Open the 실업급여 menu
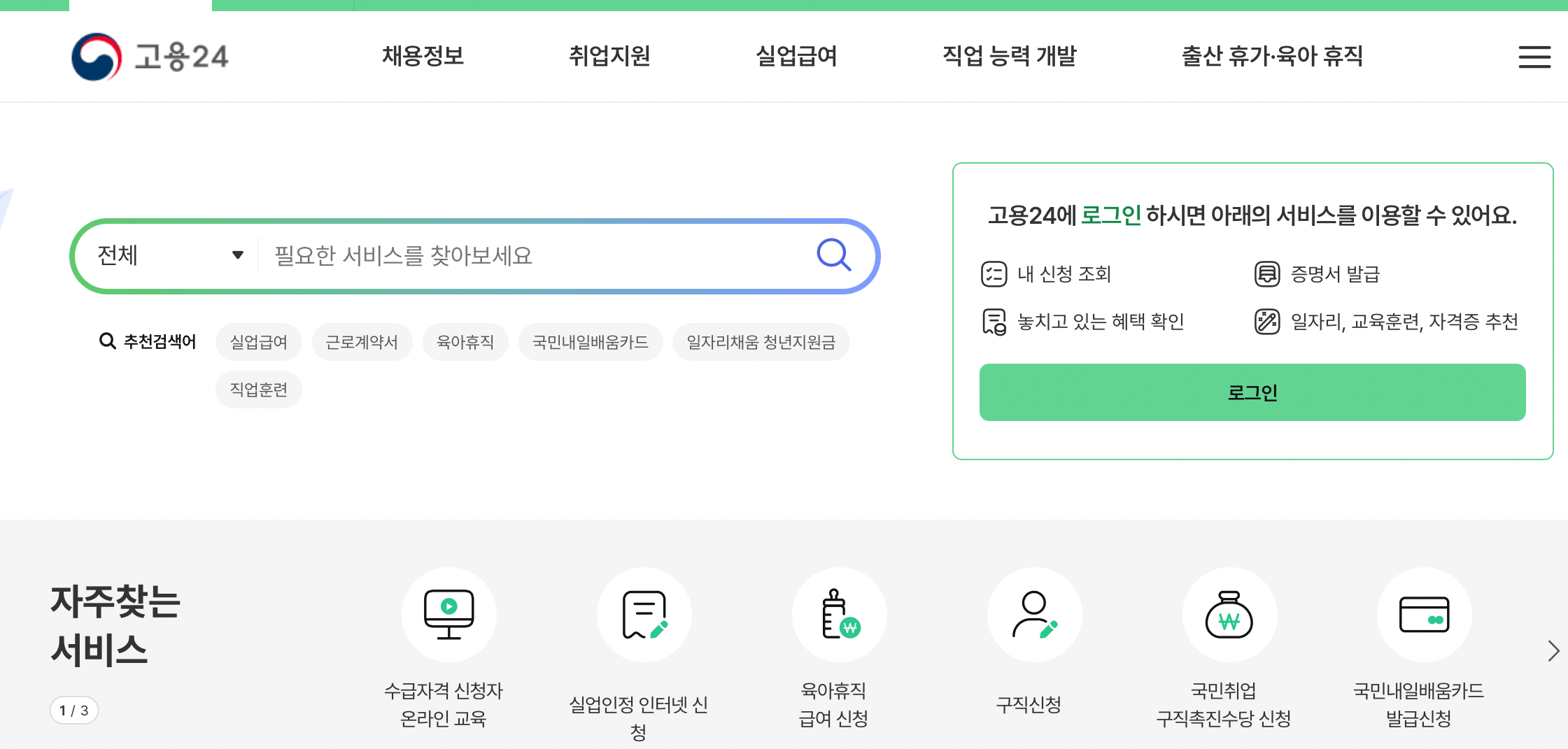 tap(798, 56)
